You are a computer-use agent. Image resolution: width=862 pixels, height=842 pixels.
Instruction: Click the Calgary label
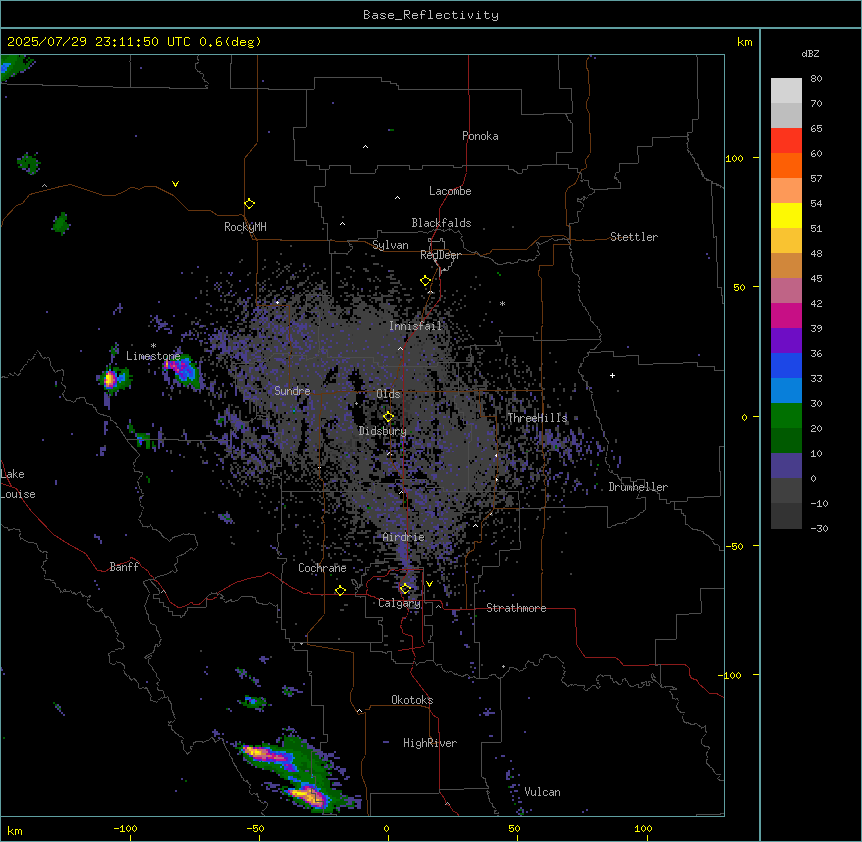coord(399,603)
